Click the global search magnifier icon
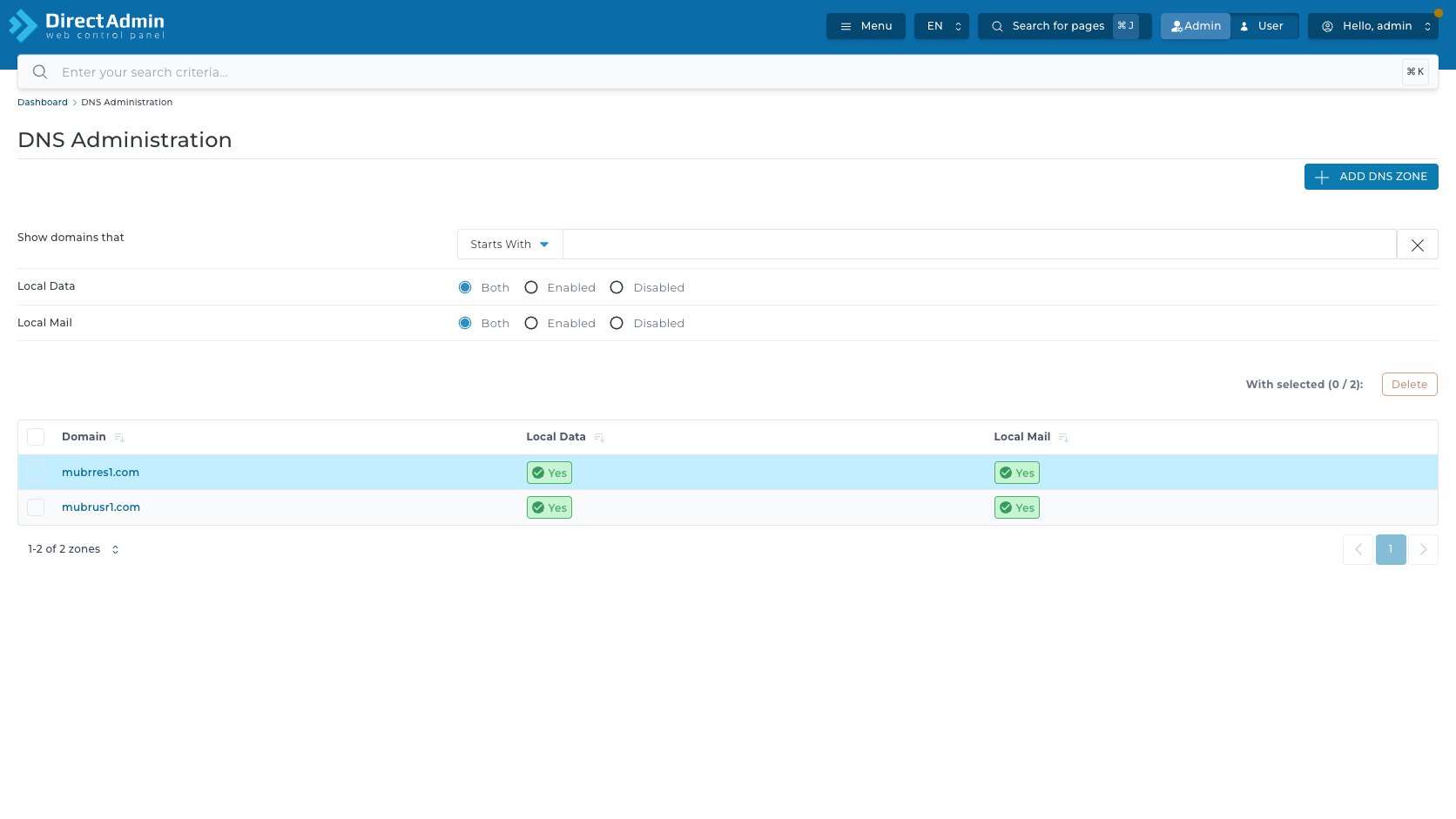This screenshot has height=819, width=1456. (x=40, y=72)
